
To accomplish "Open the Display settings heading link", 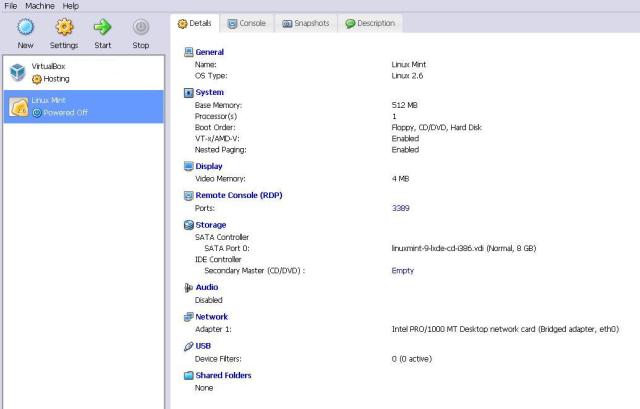I will [209, 166].
